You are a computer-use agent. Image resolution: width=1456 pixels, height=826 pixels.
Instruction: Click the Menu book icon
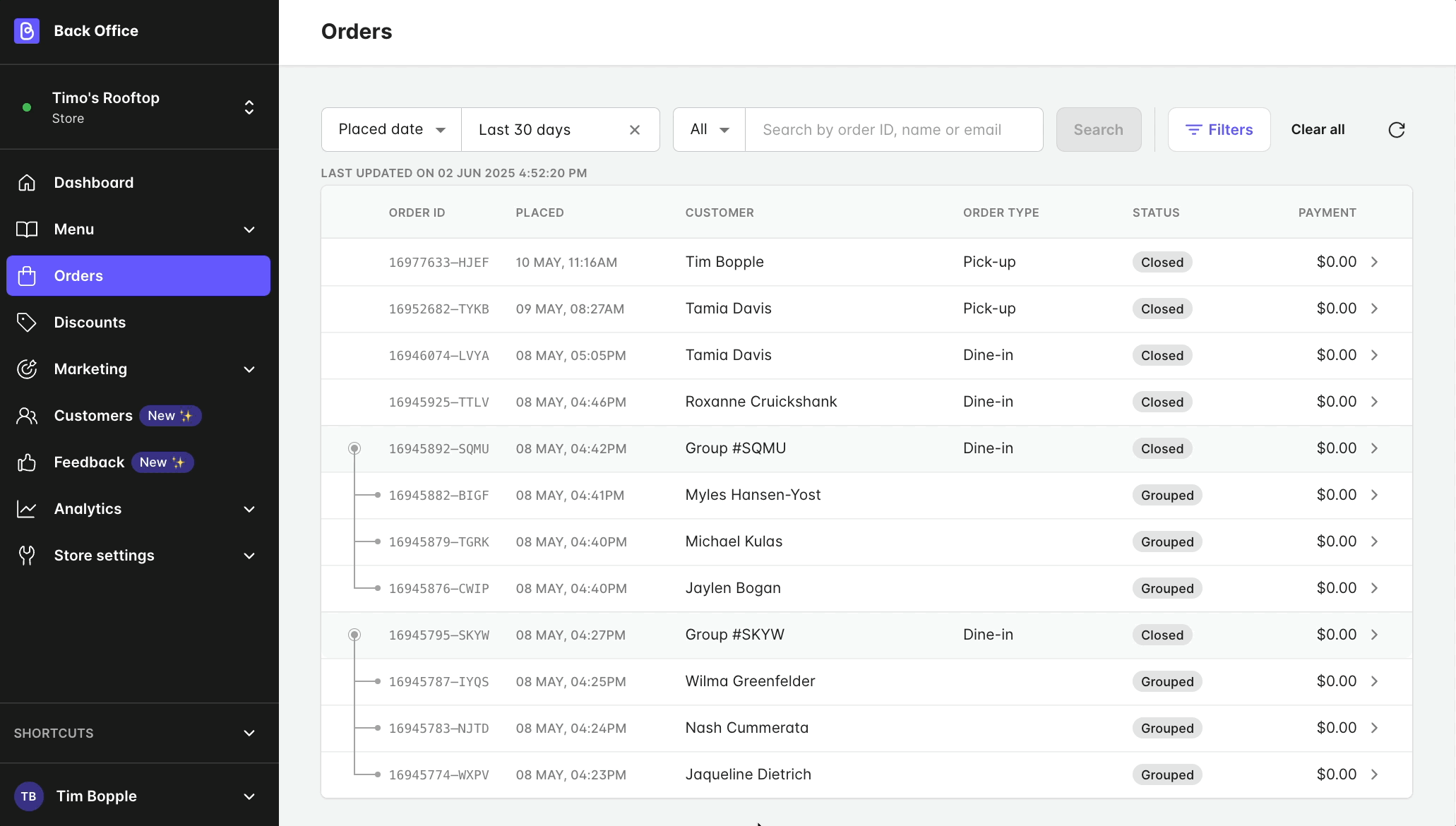click(x=27, y=229)
